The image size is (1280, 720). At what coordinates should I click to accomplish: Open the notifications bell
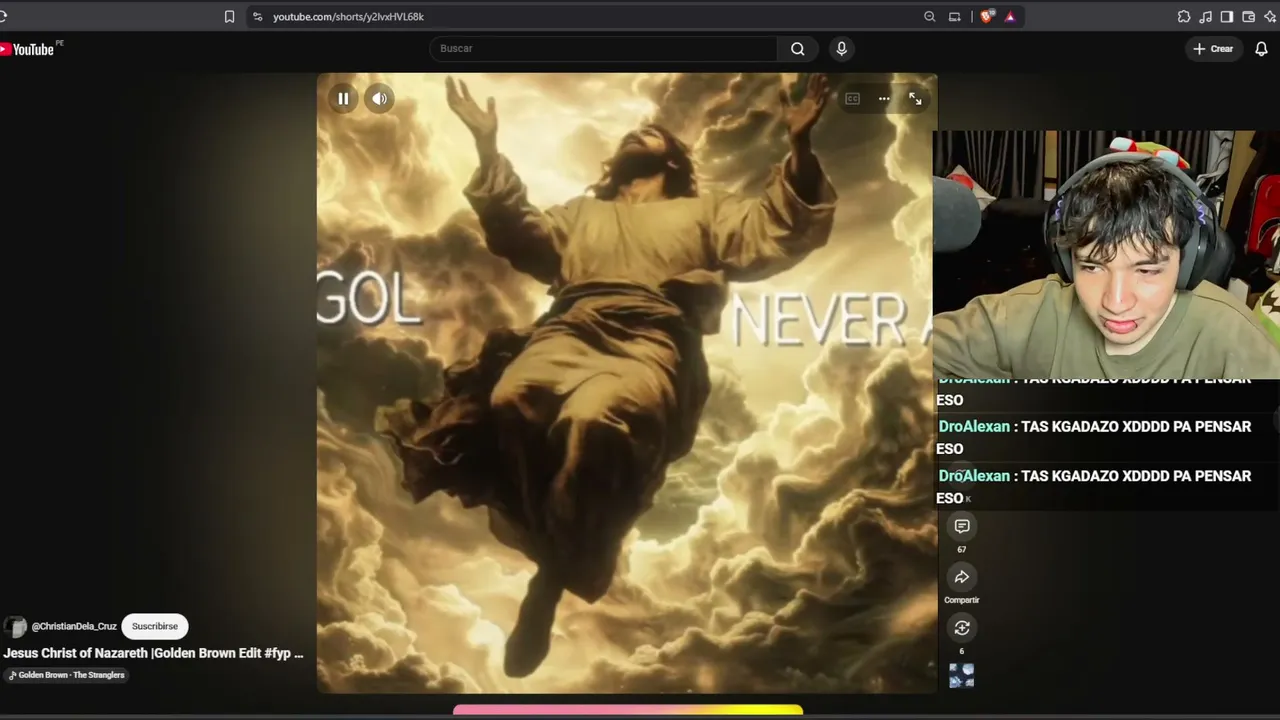(x=1261, y=48)
